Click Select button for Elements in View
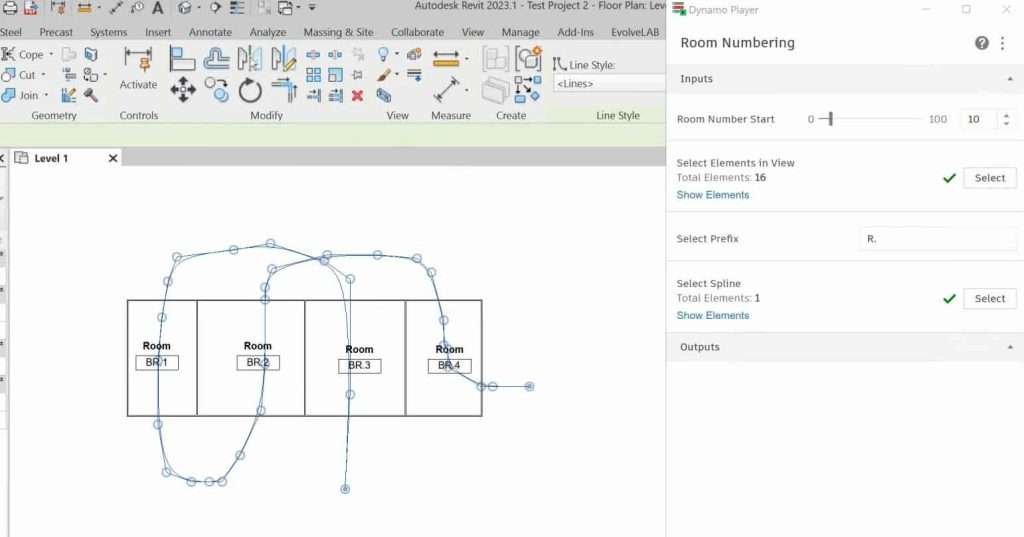This screenshot has height=537, width=1024. 989,178
